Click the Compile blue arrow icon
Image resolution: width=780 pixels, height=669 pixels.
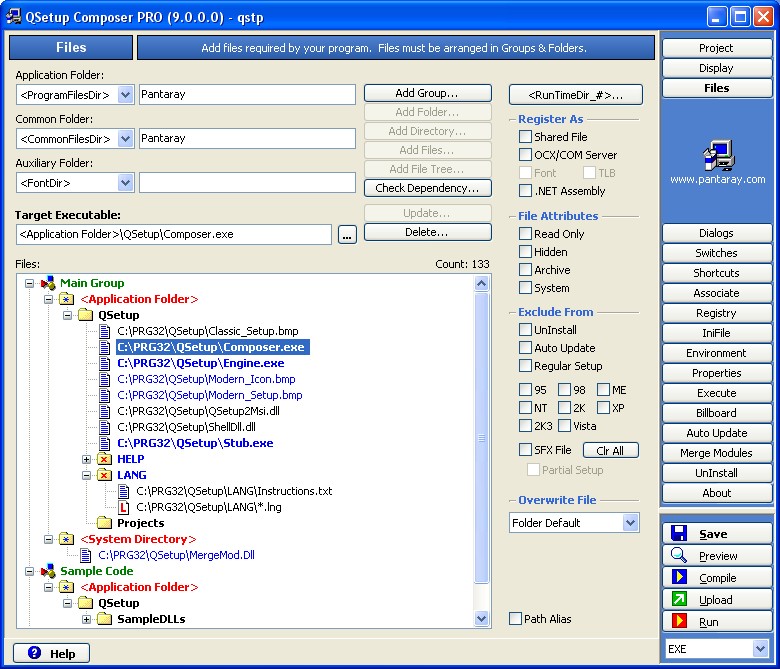(x=679, y=577)
